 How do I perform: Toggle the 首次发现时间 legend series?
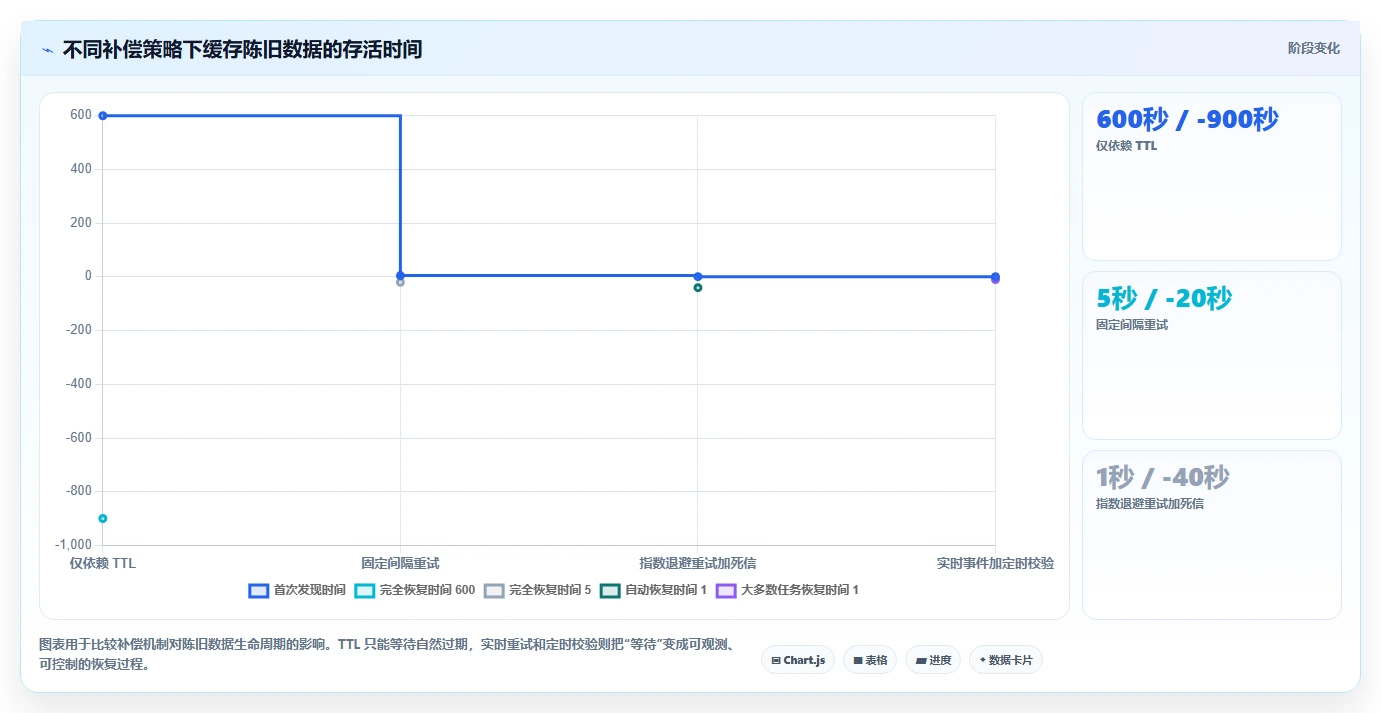tap(297, 590)
